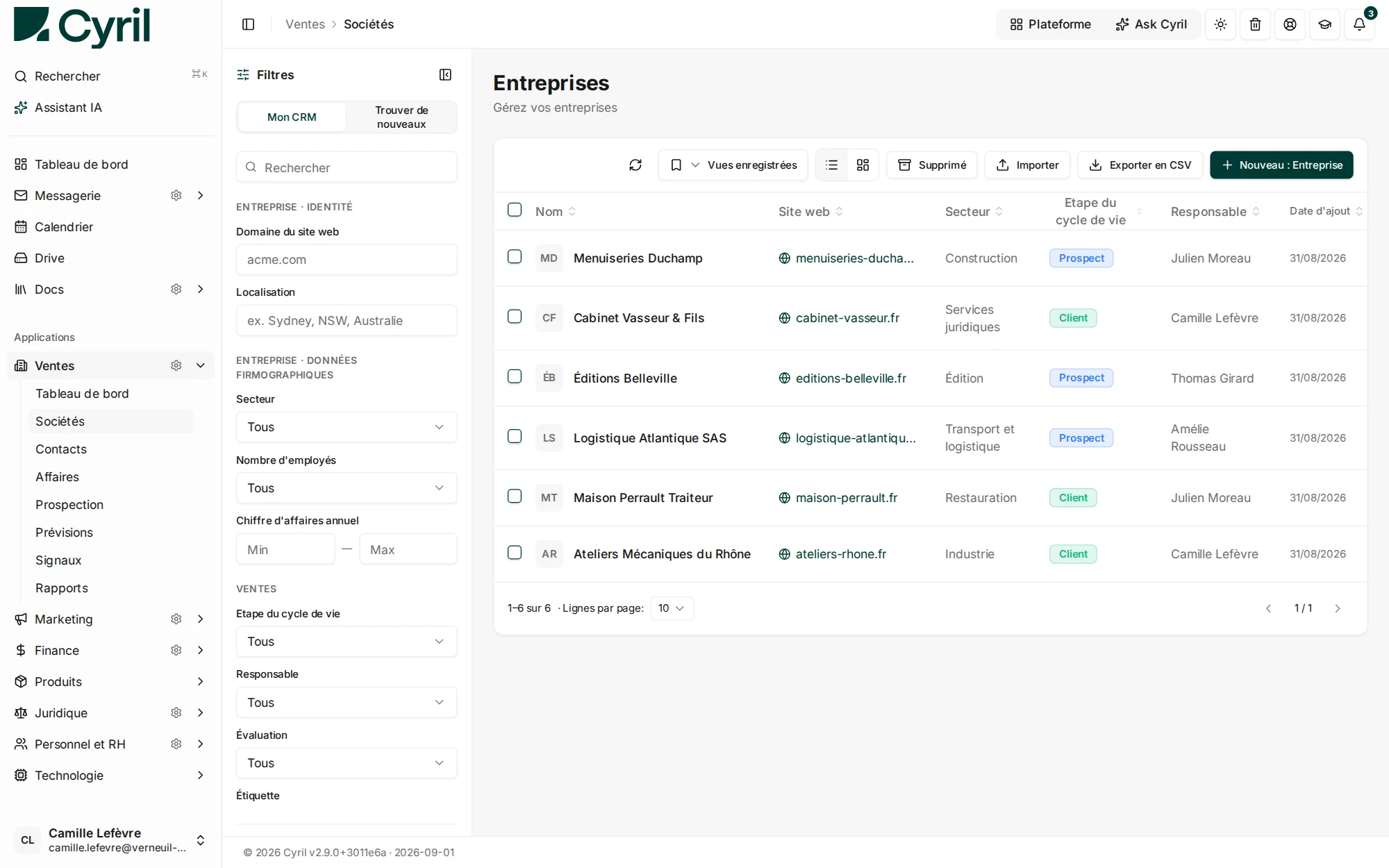The width and height of the screenshot is (1389, 868).
Task: Refresh the companies list
Action: (635, 165)
